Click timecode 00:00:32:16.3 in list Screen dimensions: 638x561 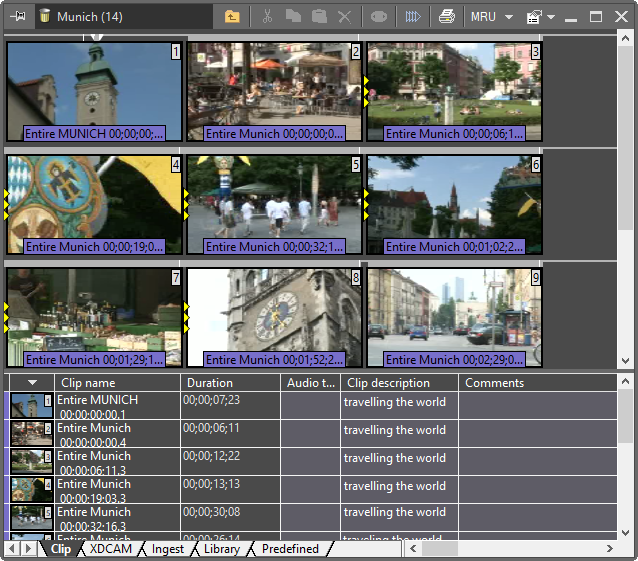pos(93,526)
